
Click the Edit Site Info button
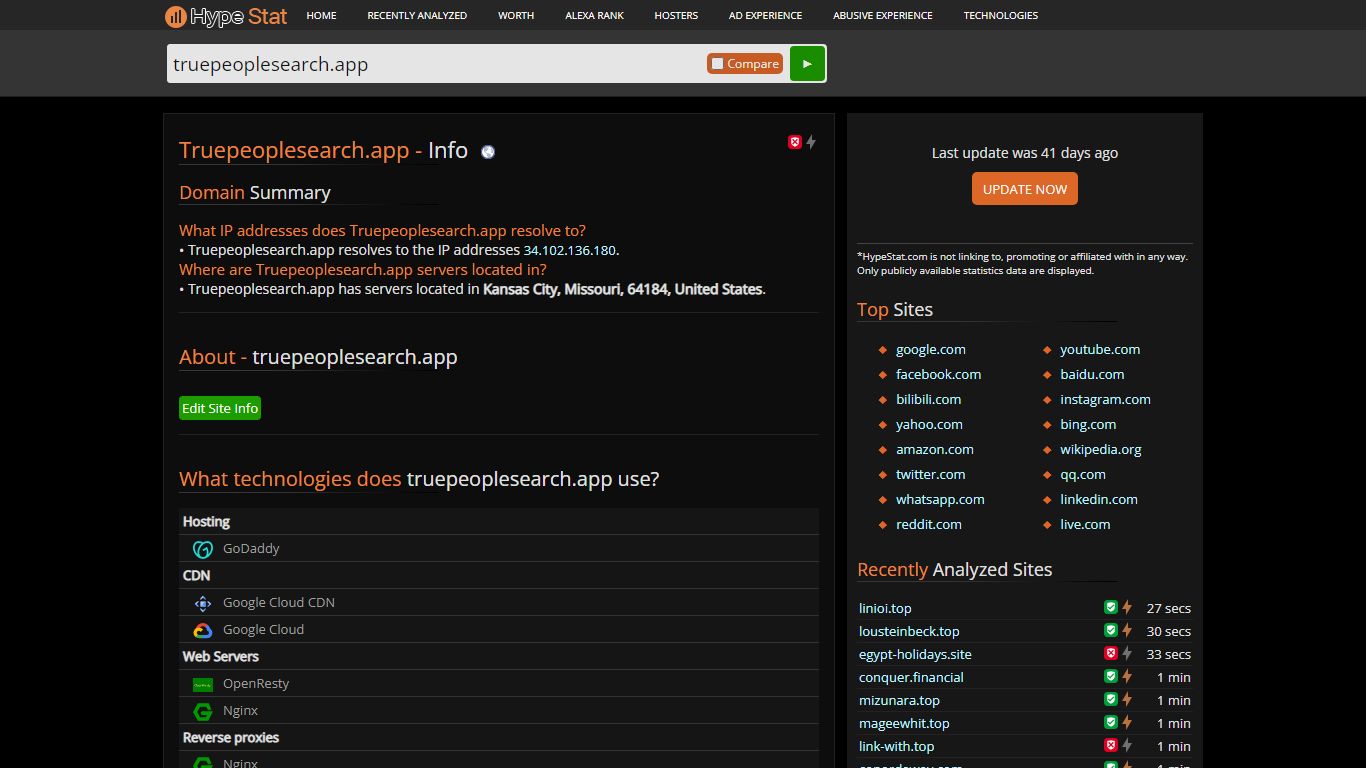point(220,408)
